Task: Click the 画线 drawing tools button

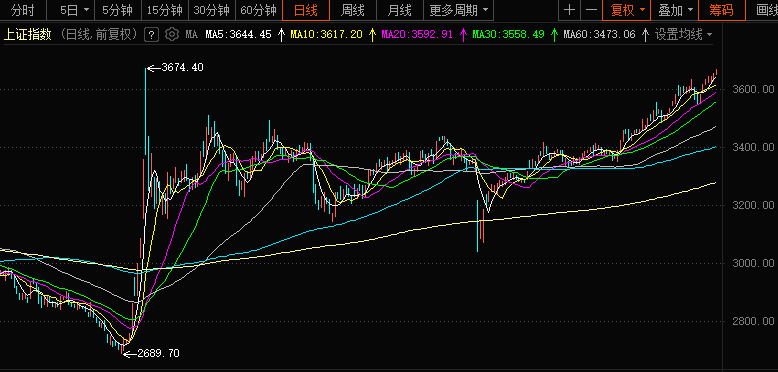Action: 767,10
